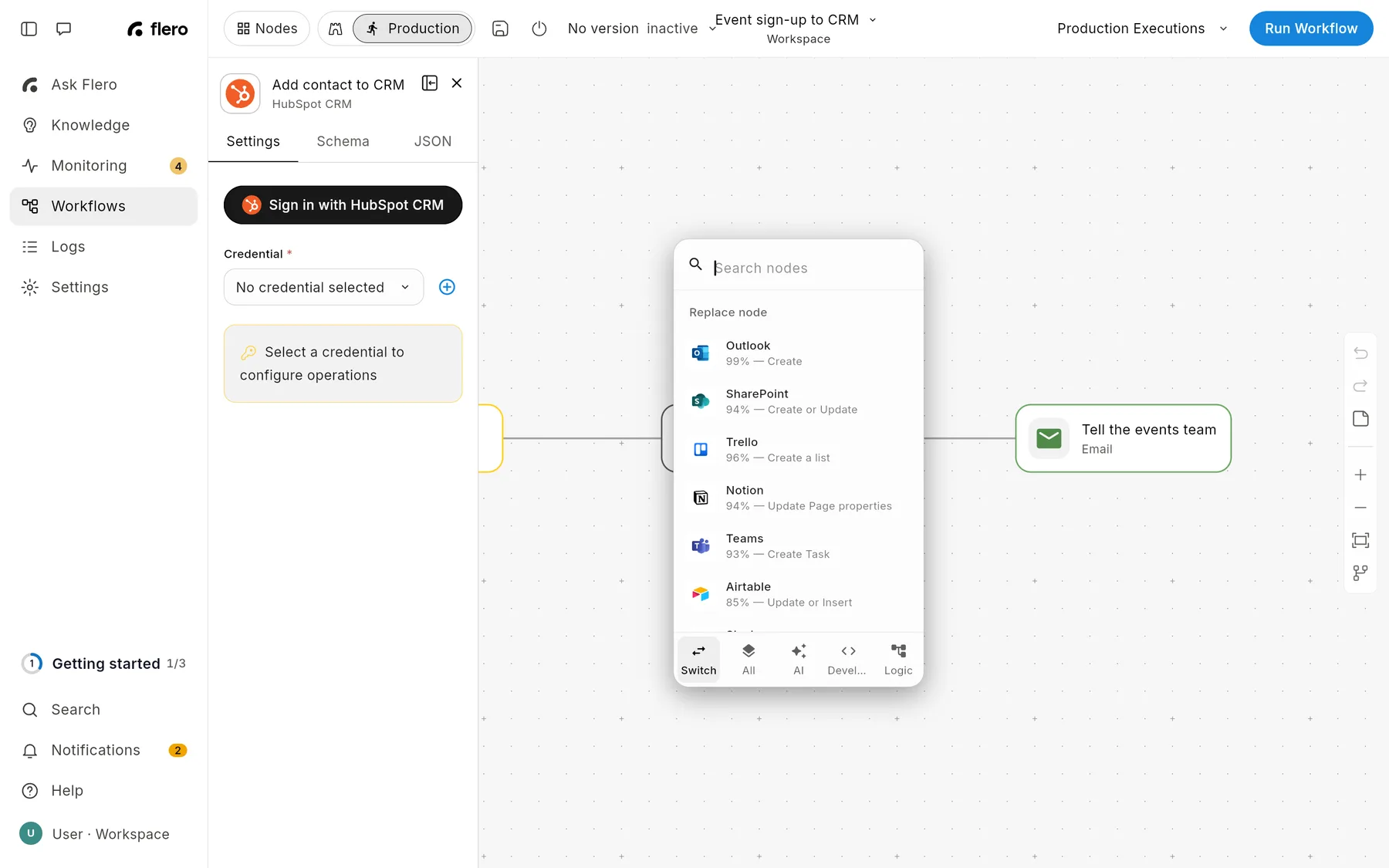This screenshot has height=868, width=1389.
Task: Choose SharePoint replacement node
Action: 799,401
